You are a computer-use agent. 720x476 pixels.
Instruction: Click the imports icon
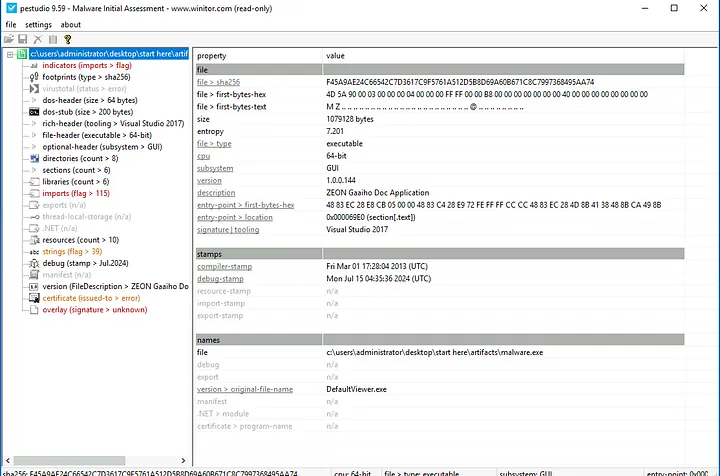coord(34,193)
